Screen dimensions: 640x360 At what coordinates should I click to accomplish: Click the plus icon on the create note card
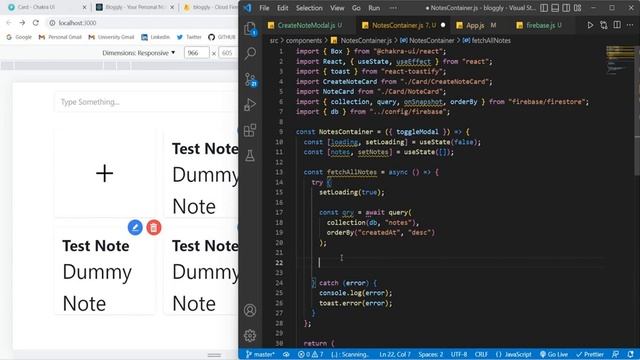tap(104, 173)
